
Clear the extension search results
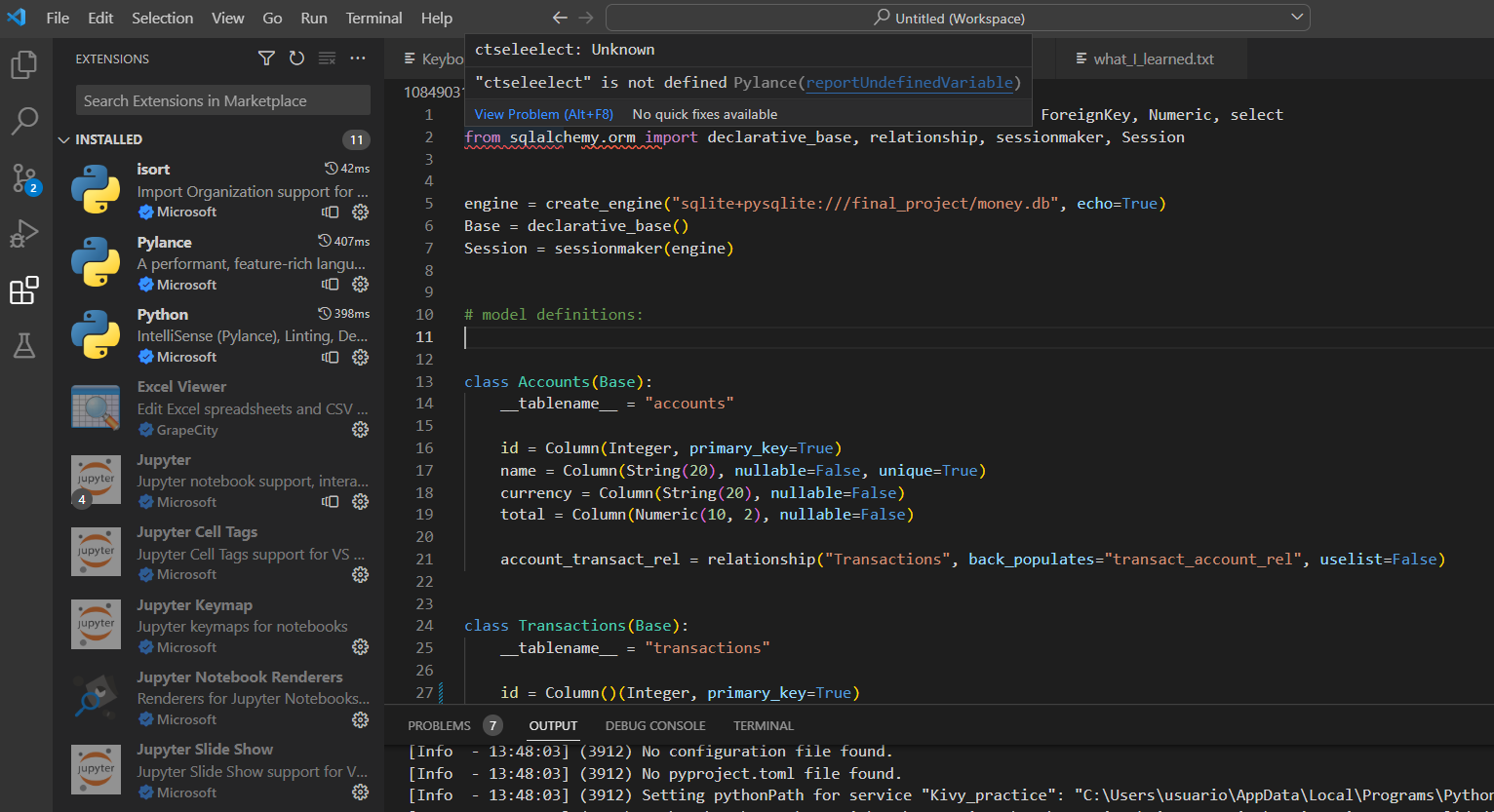[327, 58]
